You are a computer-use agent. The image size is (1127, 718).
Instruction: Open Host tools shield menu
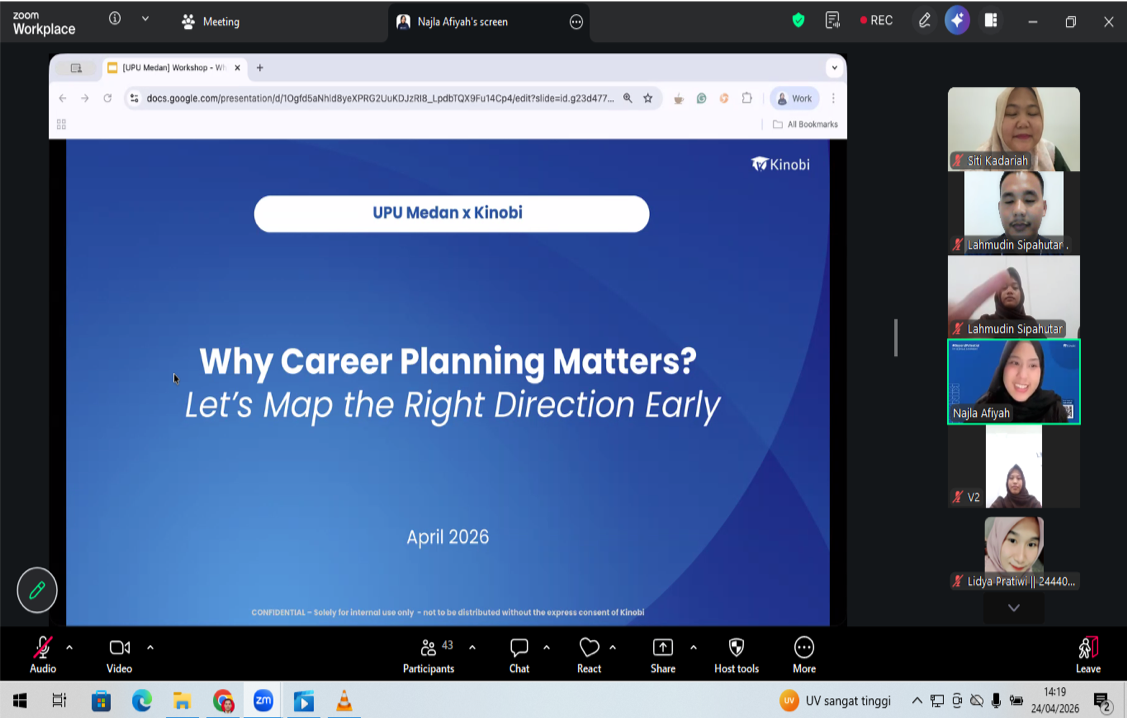click(x=736, y=655)
